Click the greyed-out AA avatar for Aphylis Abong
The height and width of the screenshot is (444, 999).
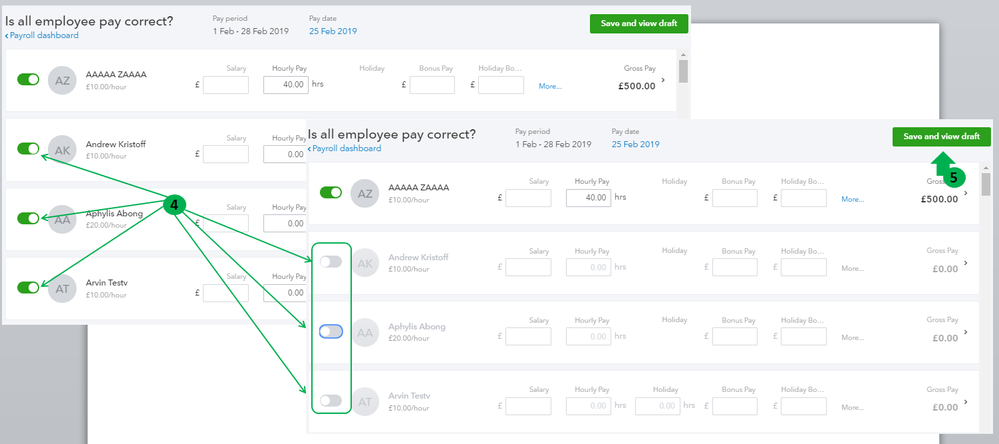[367, 332]
